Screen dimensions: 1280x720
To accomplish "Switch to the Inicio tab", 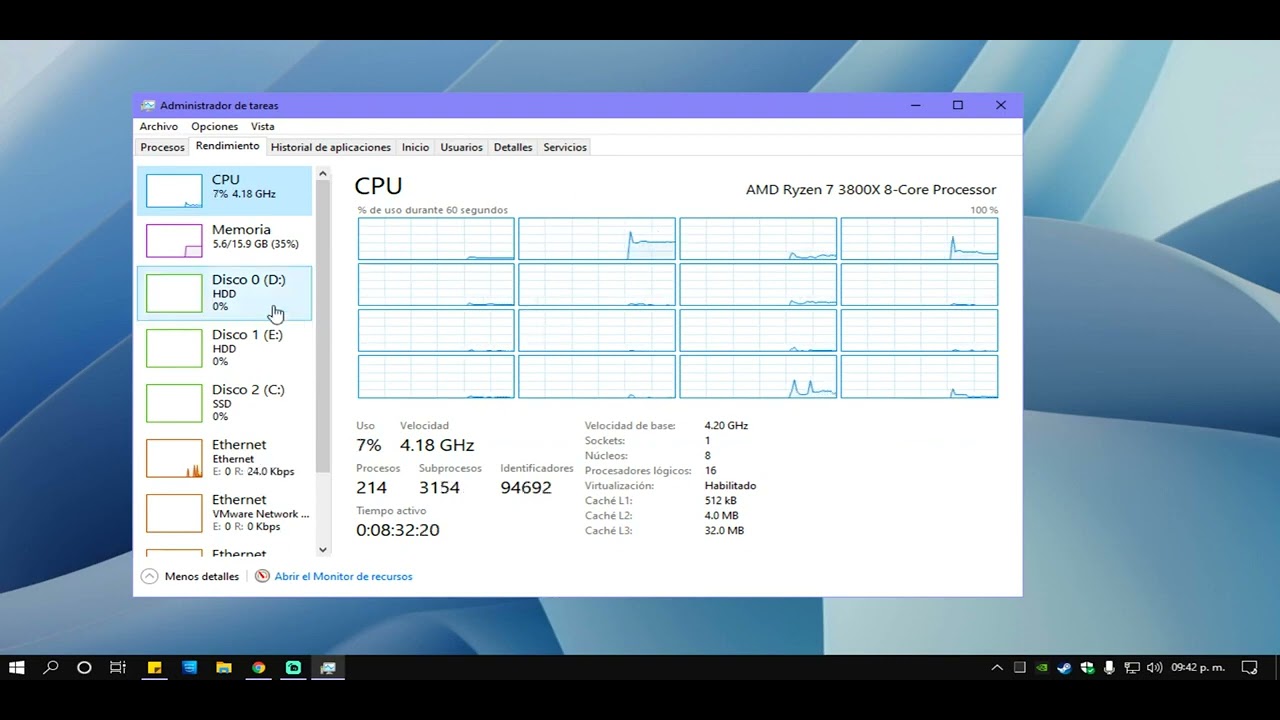I will click(x=415, y=147).
